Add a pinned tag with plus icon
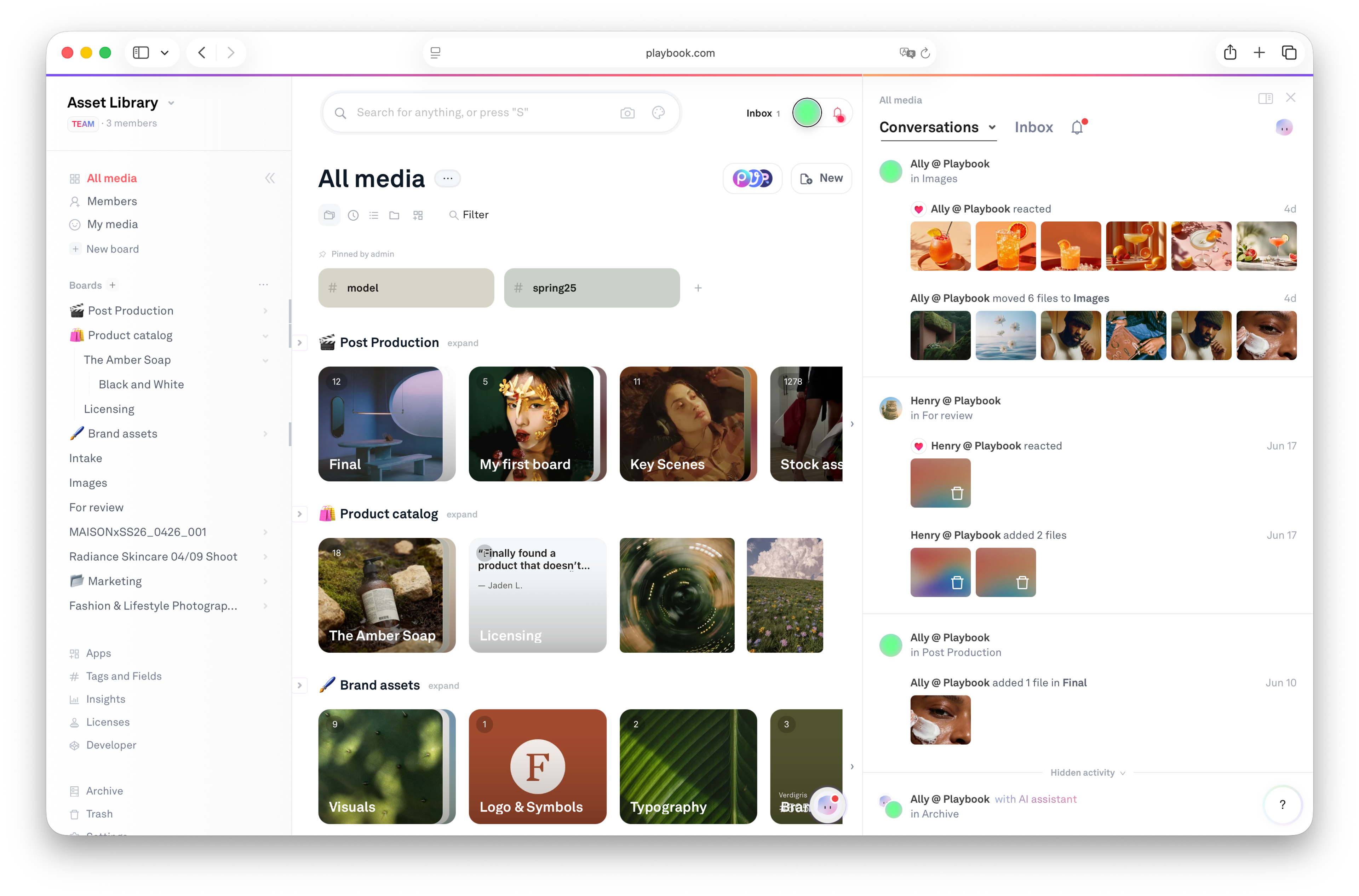 pos(698,288)
